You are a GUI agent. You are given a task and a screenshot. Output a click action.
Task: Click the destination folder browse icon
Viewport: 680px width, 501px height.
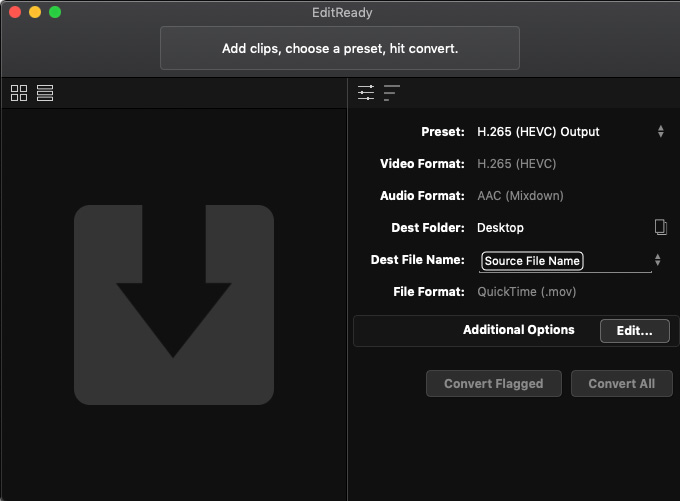coord(660,227)
